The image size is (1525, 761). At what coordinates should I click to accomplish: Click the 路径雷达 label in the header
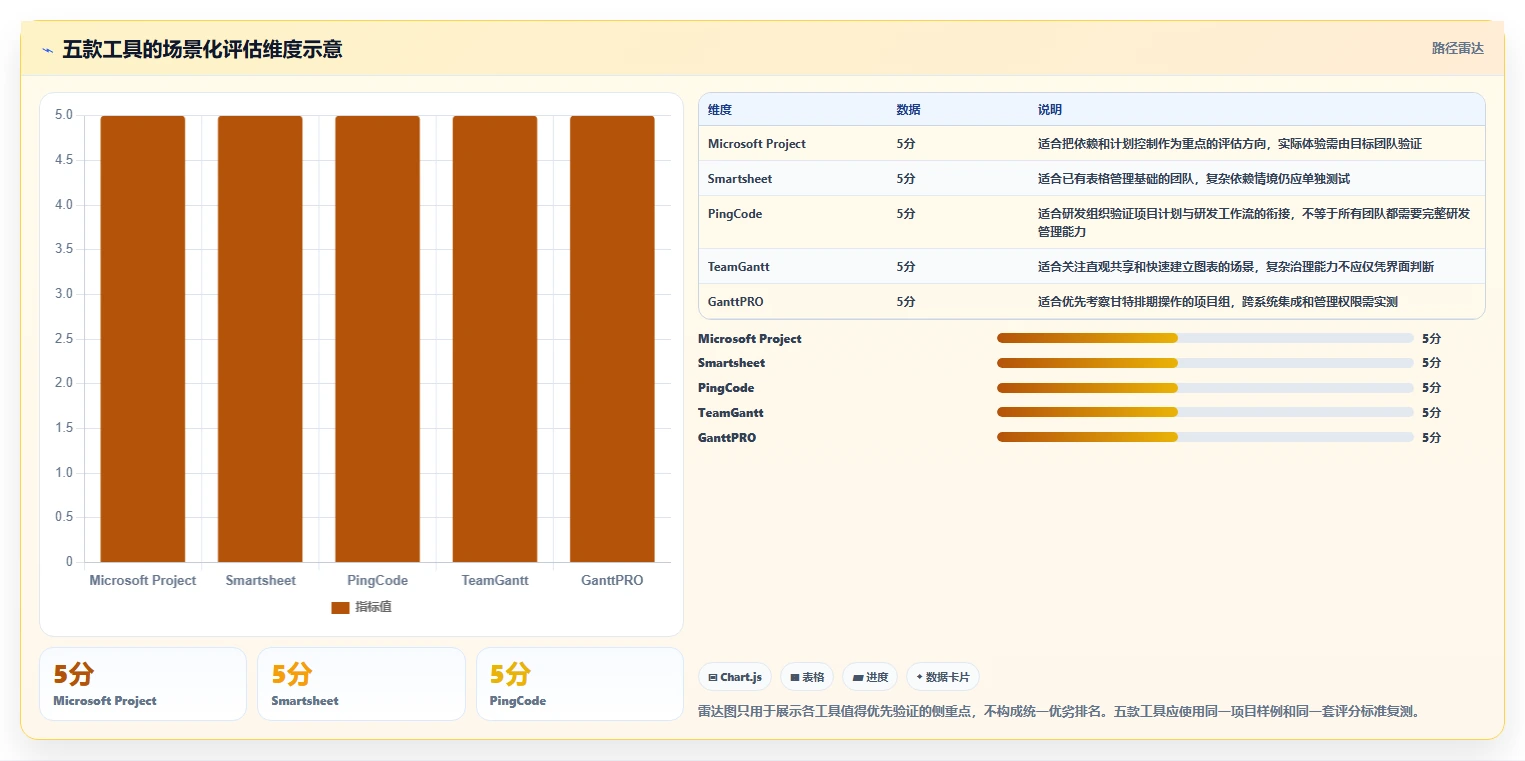click(x=1457, y=48)
